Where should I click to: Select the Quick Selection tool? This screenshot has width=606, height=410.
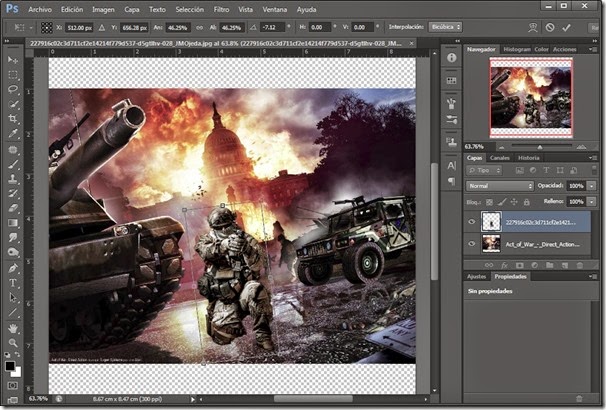coord(13,104)
